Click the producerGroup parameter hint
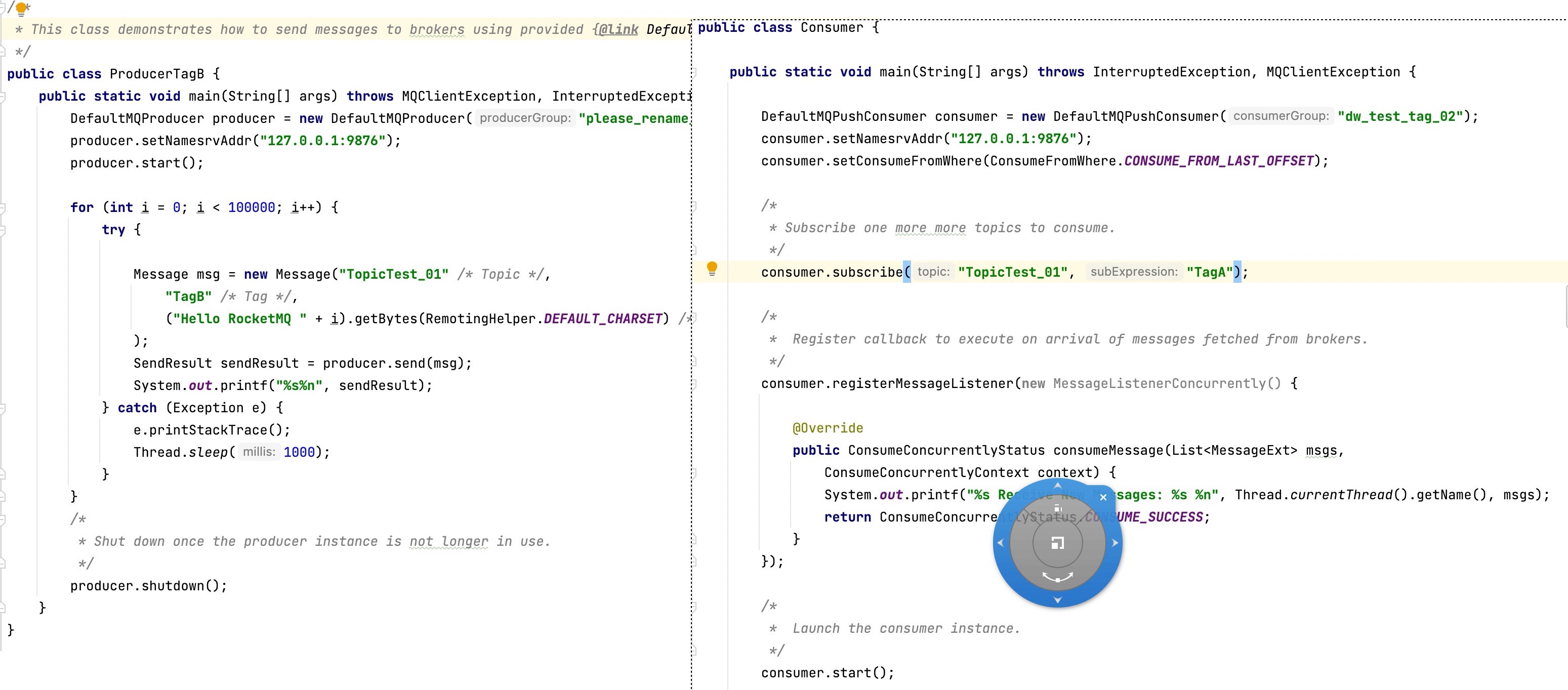Viewport: 1568px width, 690px height. pyautogui.click(x=525, y=118)
